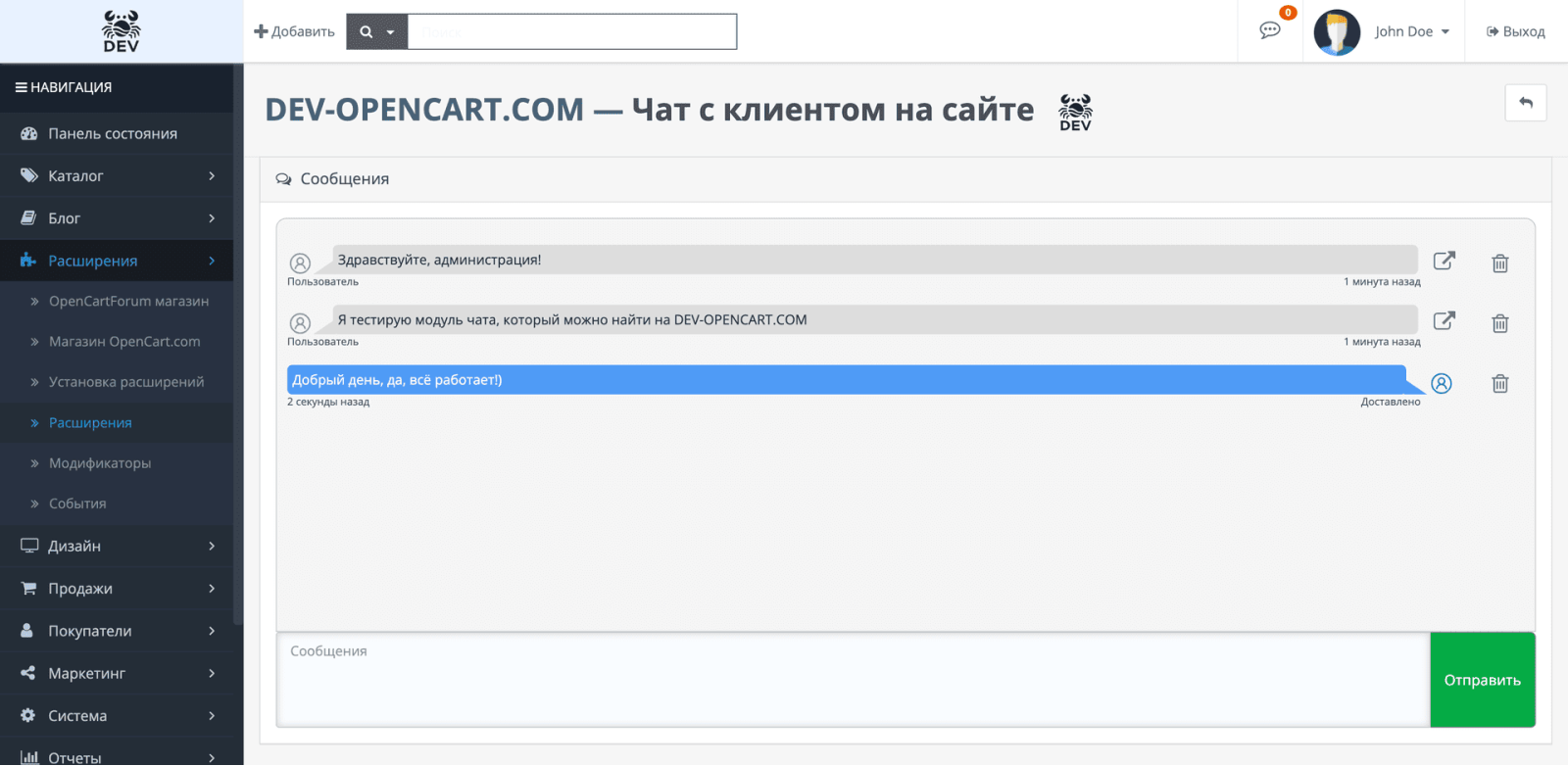This screenshot has width=1568, height=766.
Task: Expand the Маркетинг menu
Action: [117, 673]
